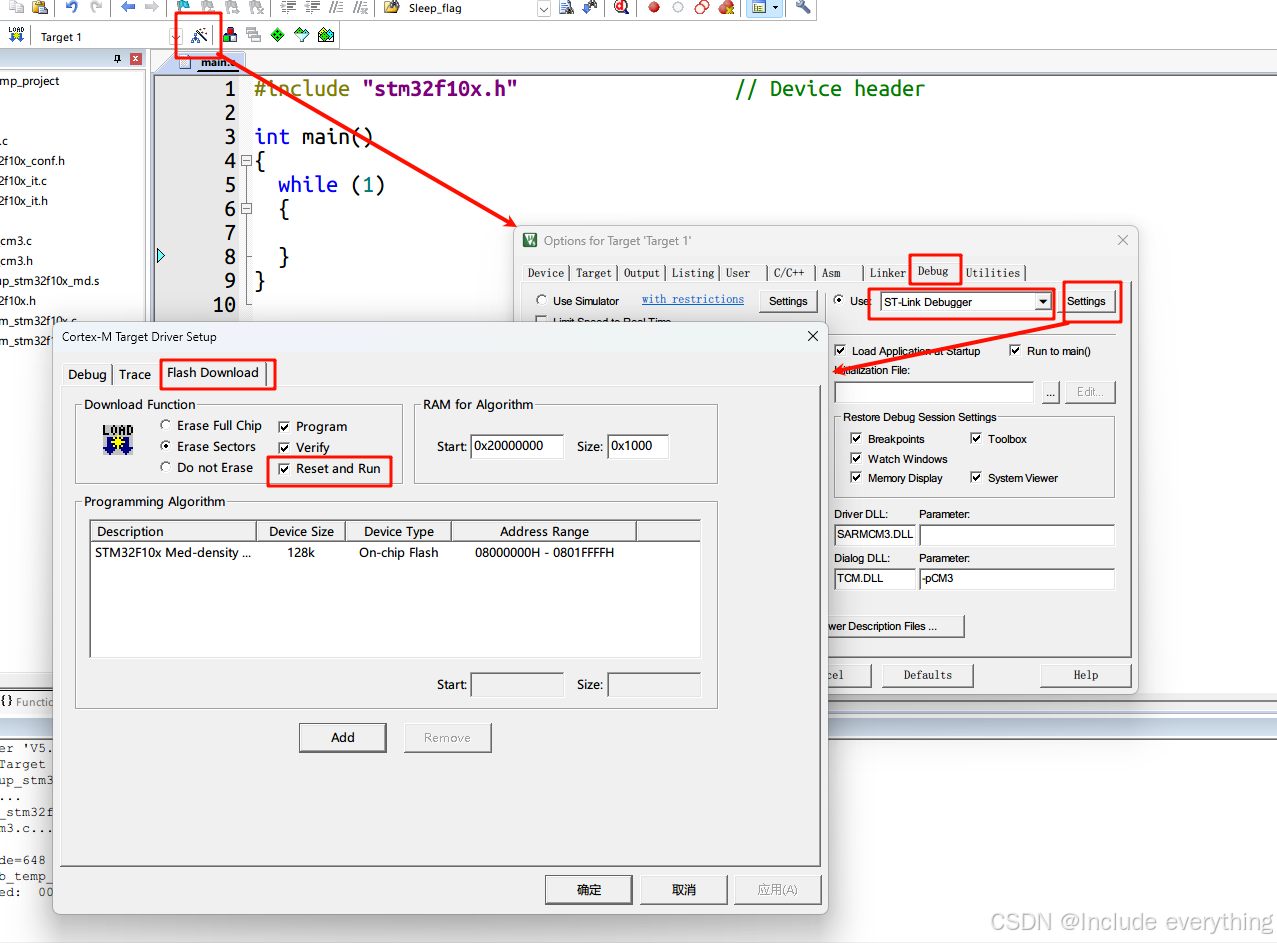The image size is (1277, 943).
Task: Click Defaults button in Options dialog
Action: pos(928,675)
